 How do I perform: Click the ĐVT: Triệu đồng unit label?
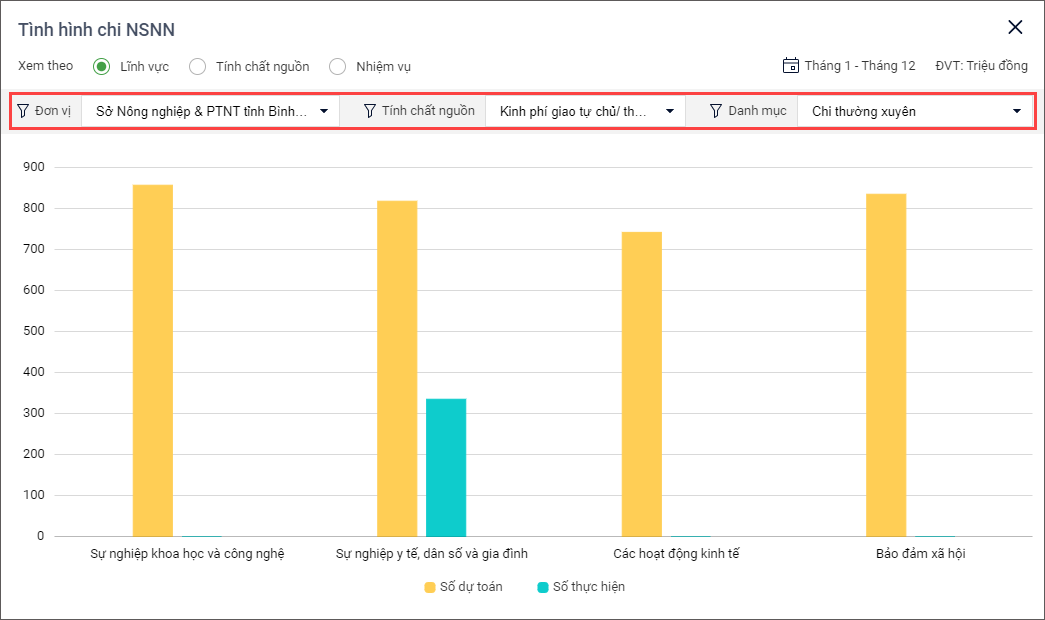981,66
